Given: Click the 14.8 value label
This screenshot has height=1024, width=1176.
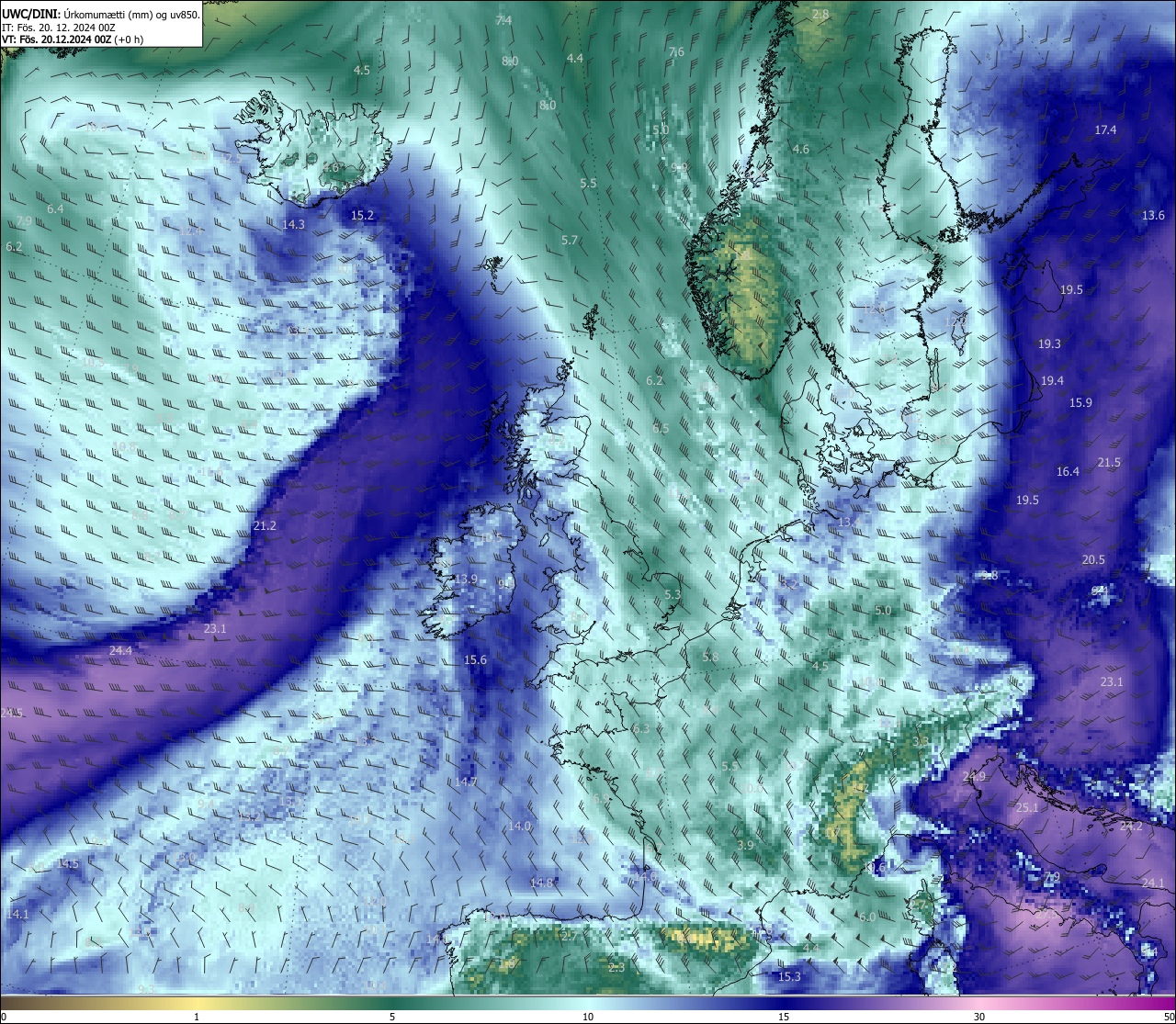Looking at the screenshot, I should pyautogui.click(x=542, y=883).
